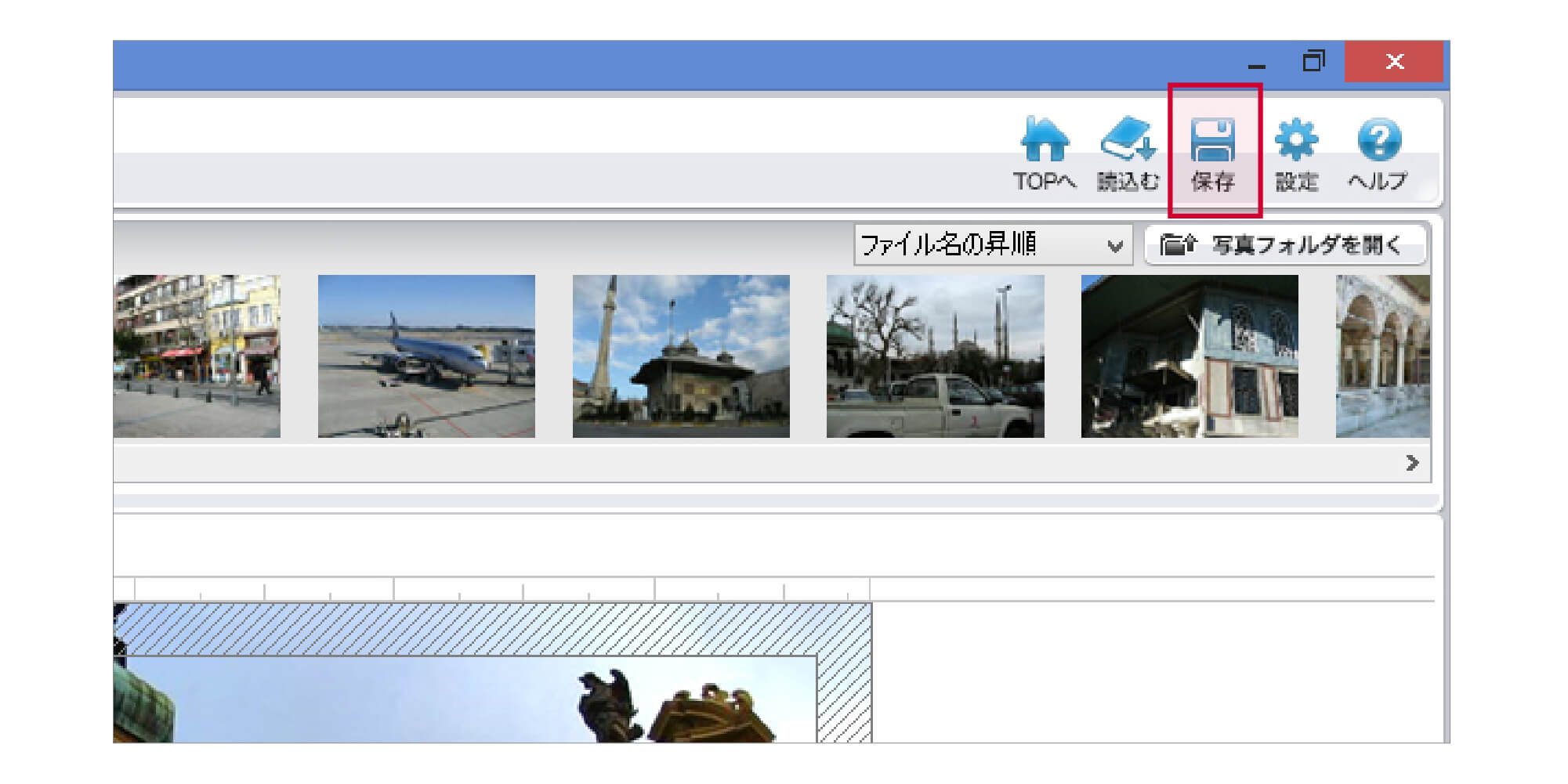Minimize the application window
Screen dimensions: 1568x784
pyautogui.click(x=1256, y=63)
